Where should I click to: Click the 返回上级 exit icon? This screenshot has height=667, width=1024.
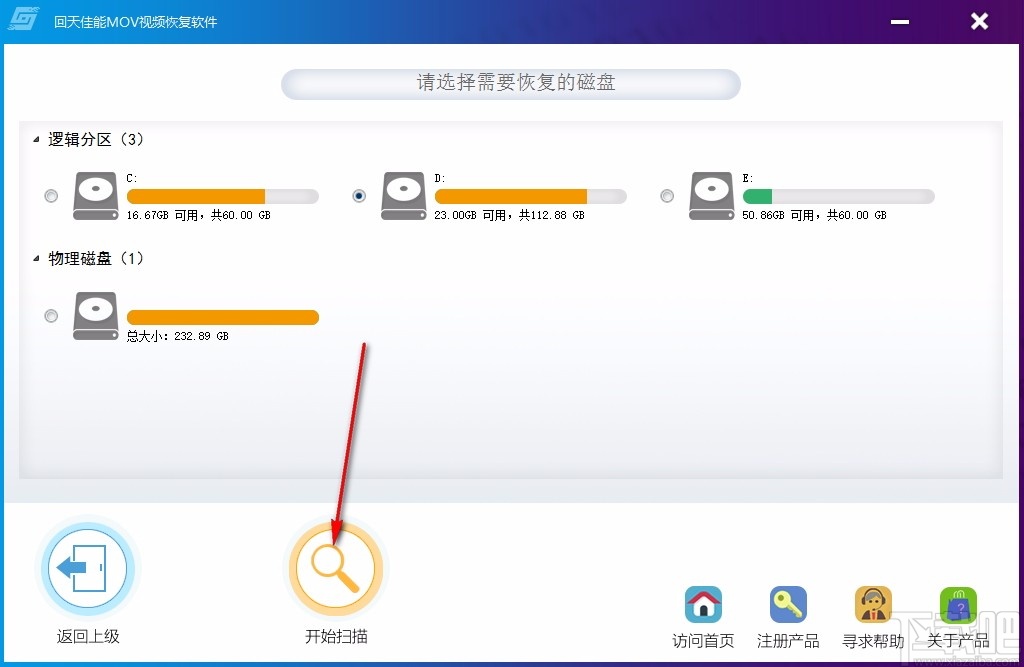point(88,567)
